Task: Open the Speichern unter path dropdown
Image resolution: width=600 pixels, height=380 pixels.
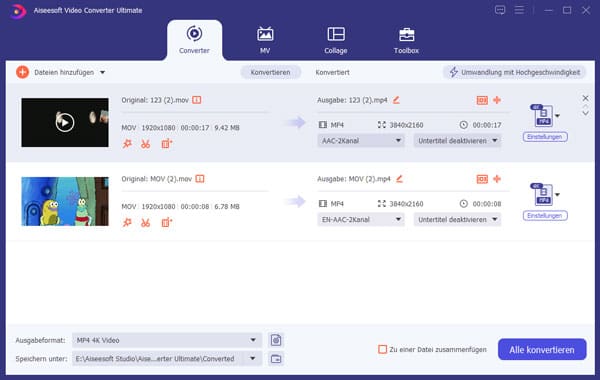Action: point(167,359)
